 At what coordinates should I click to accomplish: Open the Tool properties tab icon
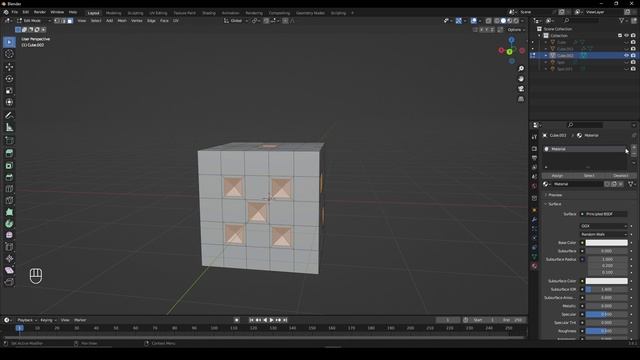click(x=534, y=137)
